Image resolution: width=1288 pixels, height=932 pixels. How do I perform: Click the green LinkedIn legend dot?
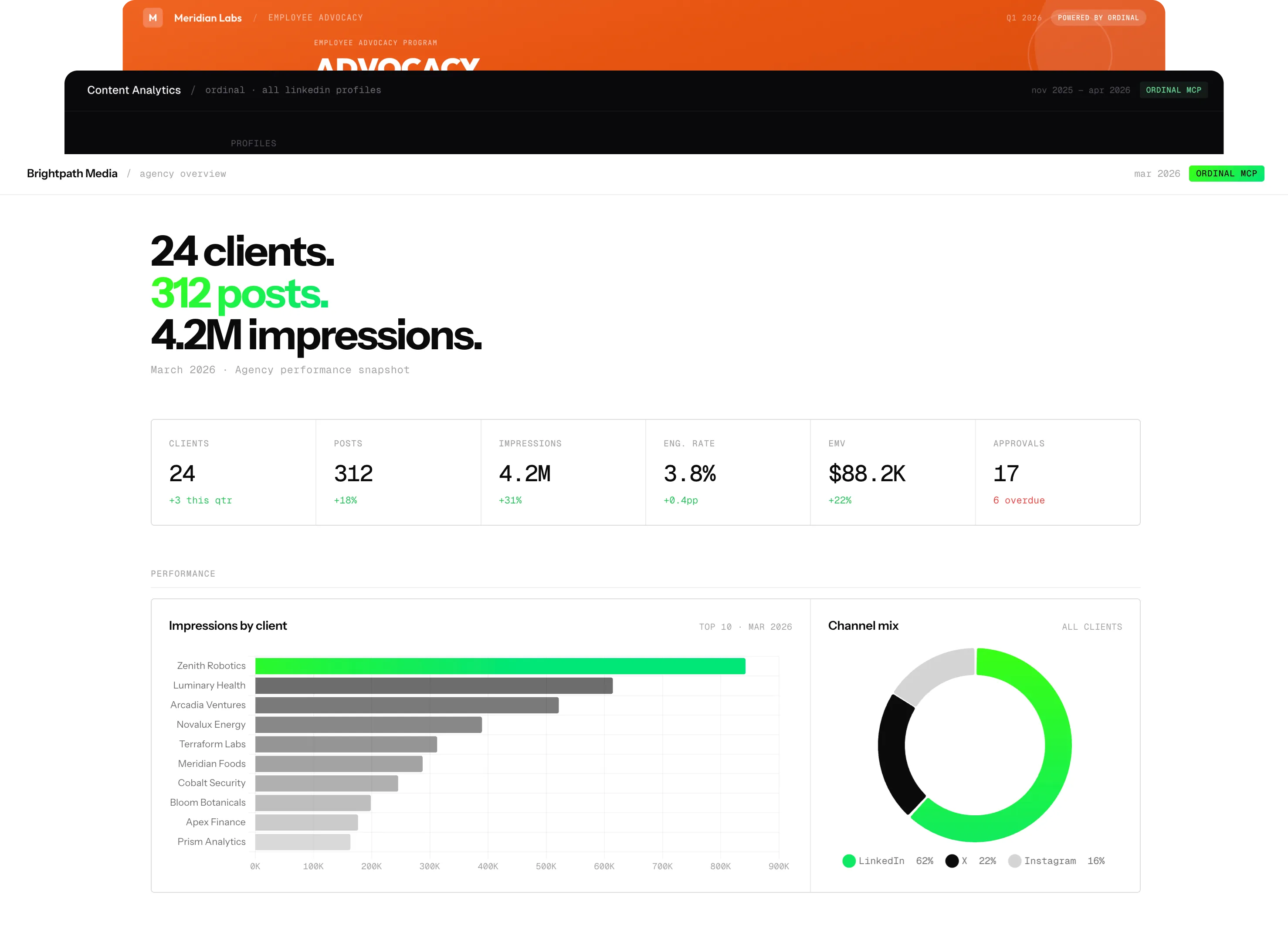(x=849, y=861)
